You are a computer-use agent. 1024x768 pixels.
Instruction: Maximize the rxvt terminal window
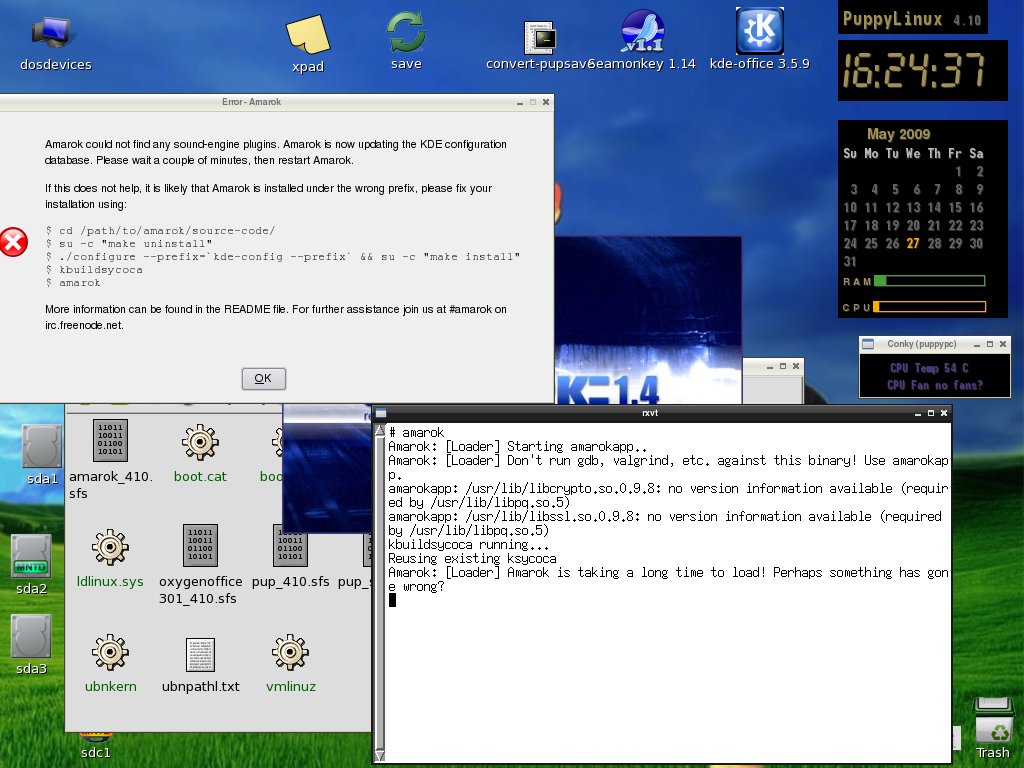pyautogui.click(x=931, y=413)
